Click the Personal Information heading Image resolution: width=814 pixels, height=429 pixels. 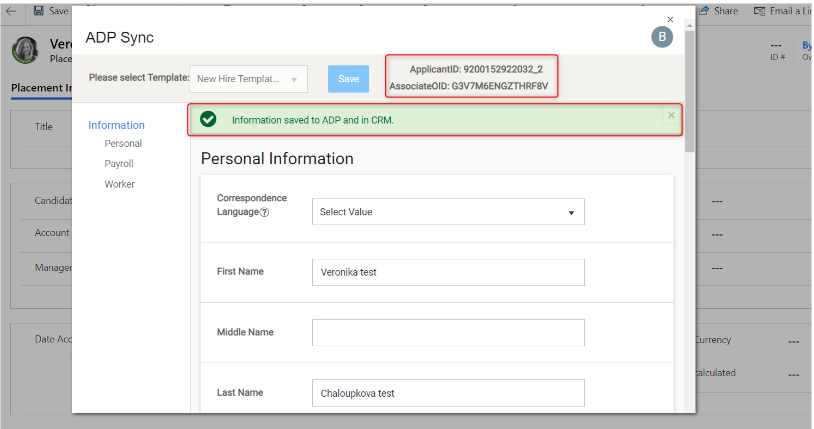(x=277, y=158)
